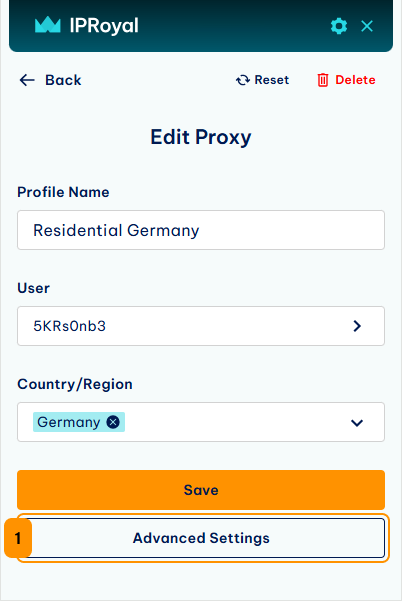Close the IPRoyal extension panel
This screenshot has height=601, width=402.
(x=367, y=26)
